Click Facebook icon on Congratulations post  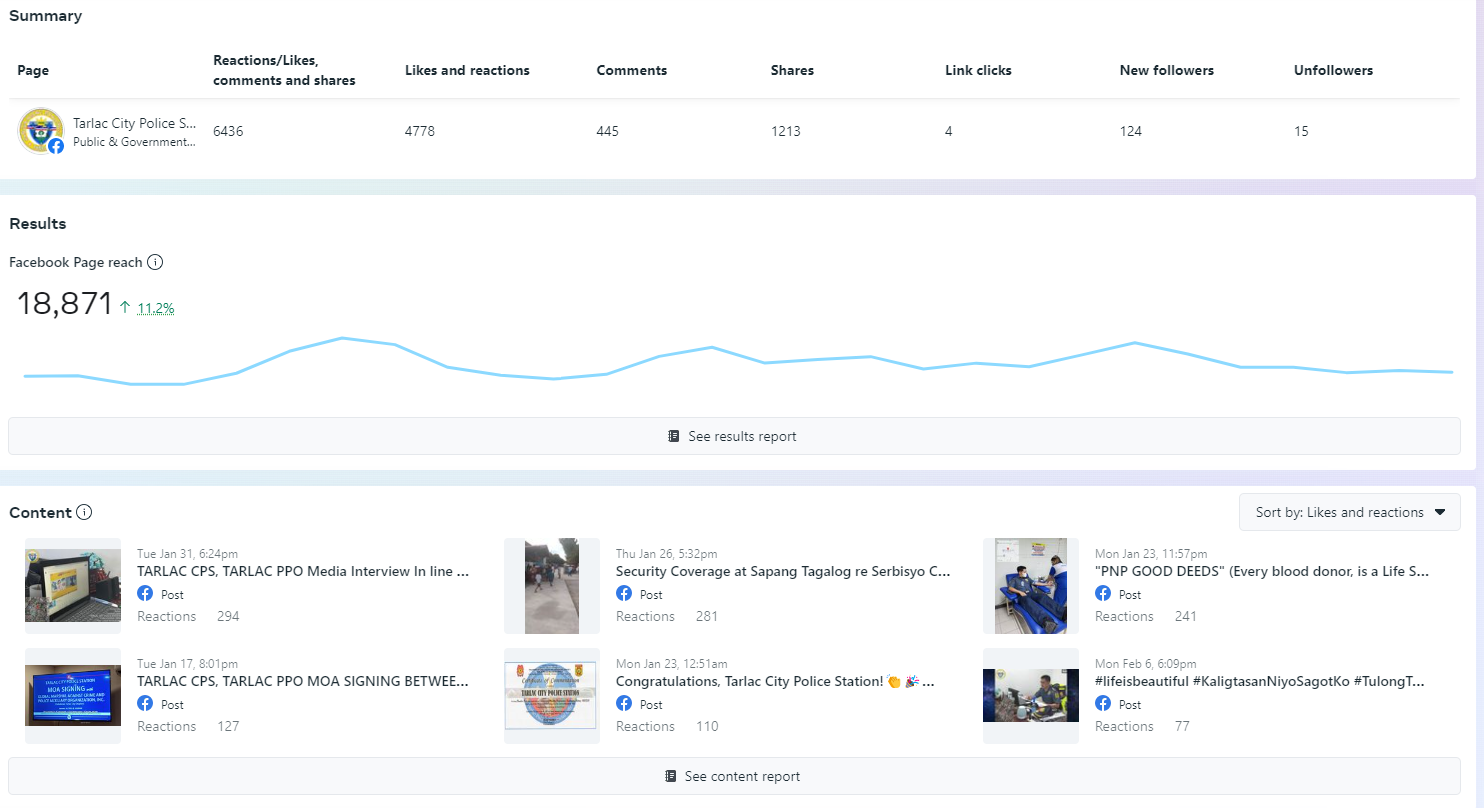(x=624, y=703)
